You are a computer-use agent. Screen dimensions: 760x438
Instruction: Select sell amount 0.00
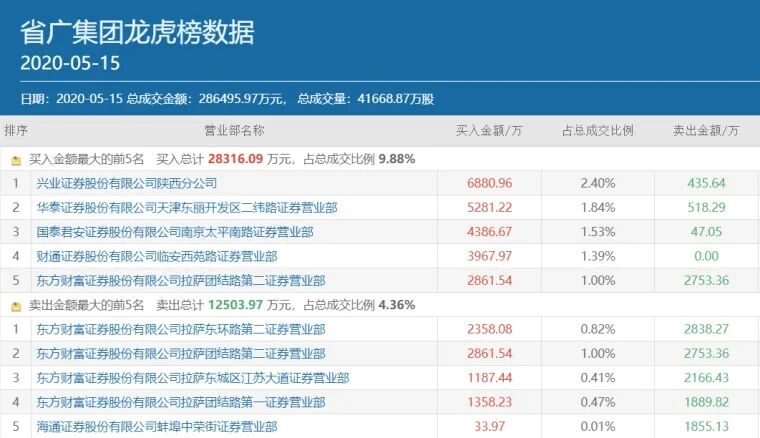click(x=706, y=256)
